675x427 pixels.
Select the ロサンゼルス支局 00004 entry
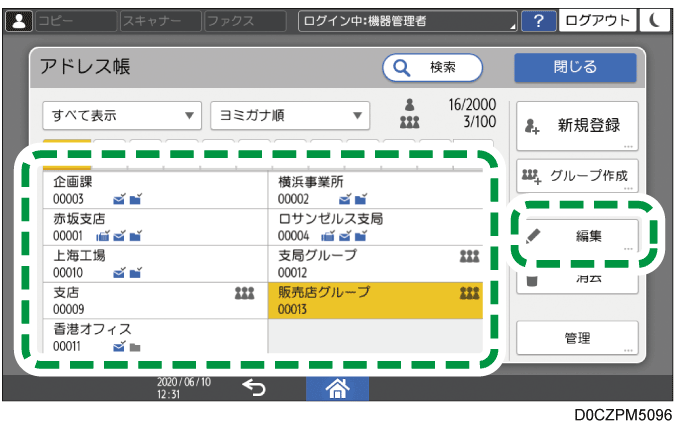(x=375, y=227)
